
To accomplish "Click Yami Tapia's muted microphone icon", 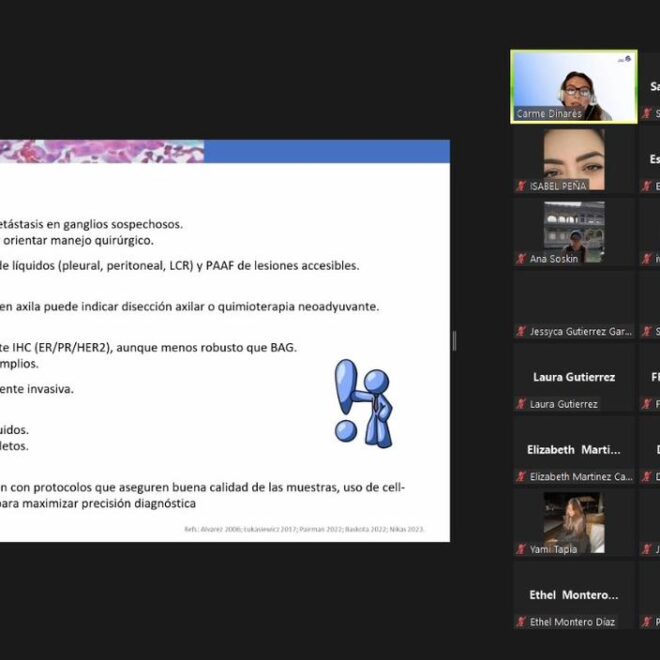I will click(521, 549).
